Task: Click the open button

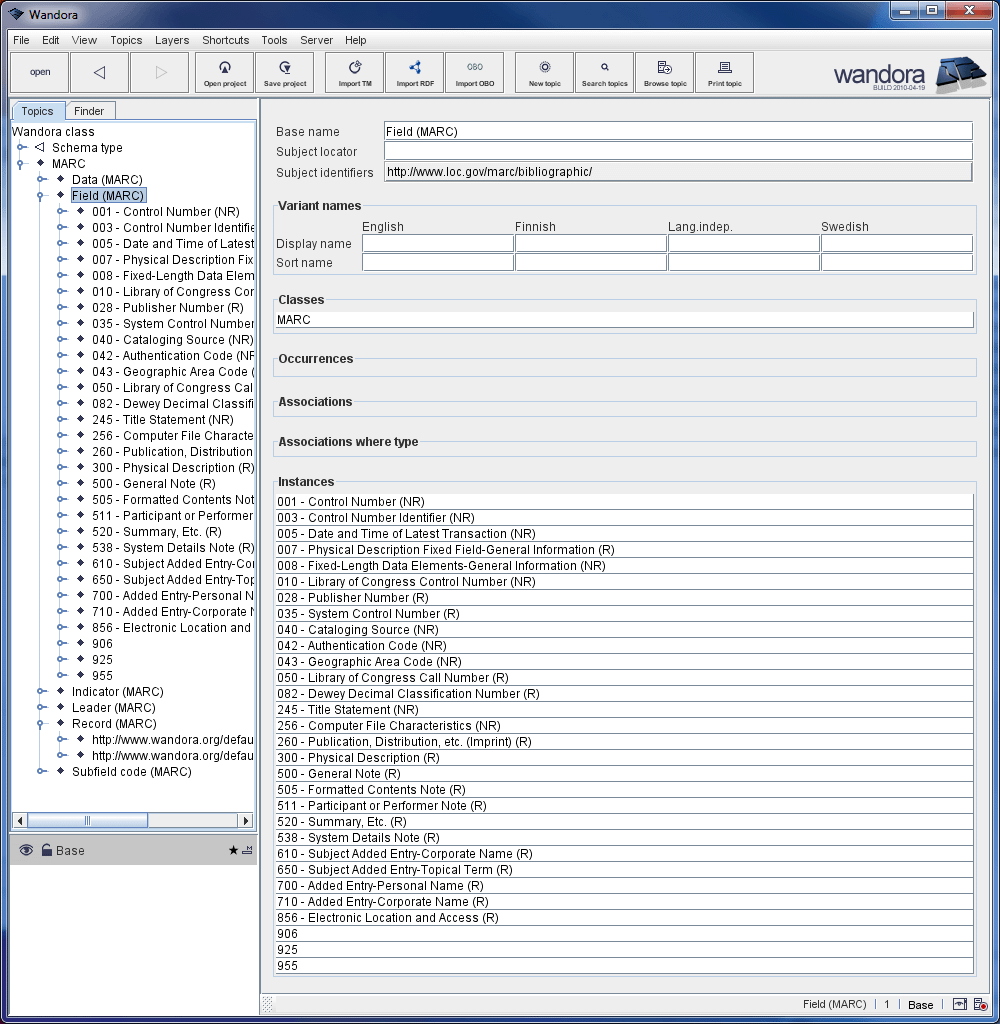Action: click(x=39, y=72)
